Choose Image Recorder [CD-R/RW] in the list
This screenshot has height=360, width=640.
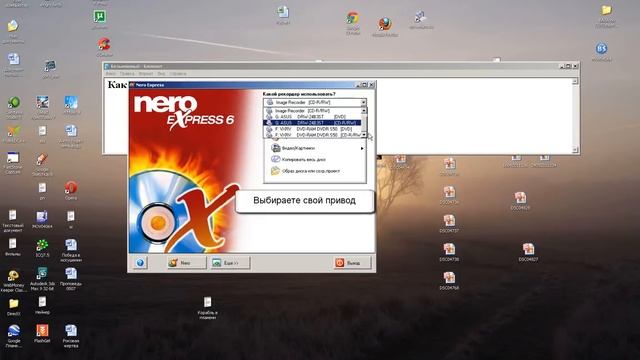tap(312, 111)
